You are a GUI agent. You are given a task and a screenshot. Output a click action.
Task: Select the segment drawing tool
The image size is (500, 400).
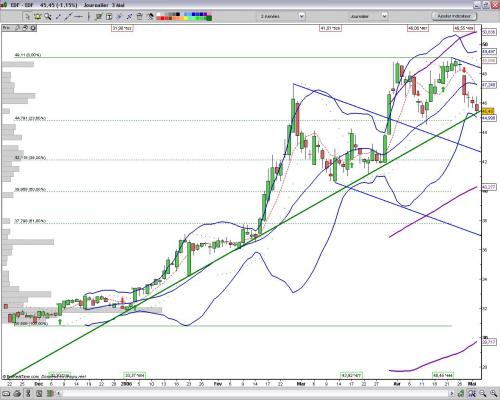coord(58,17)
